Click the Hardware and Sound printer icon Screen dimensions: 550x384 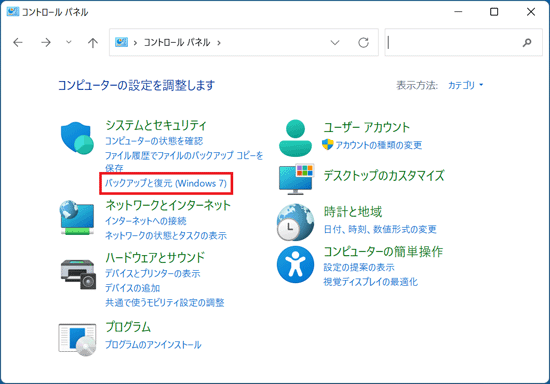(x=78, y=274)
